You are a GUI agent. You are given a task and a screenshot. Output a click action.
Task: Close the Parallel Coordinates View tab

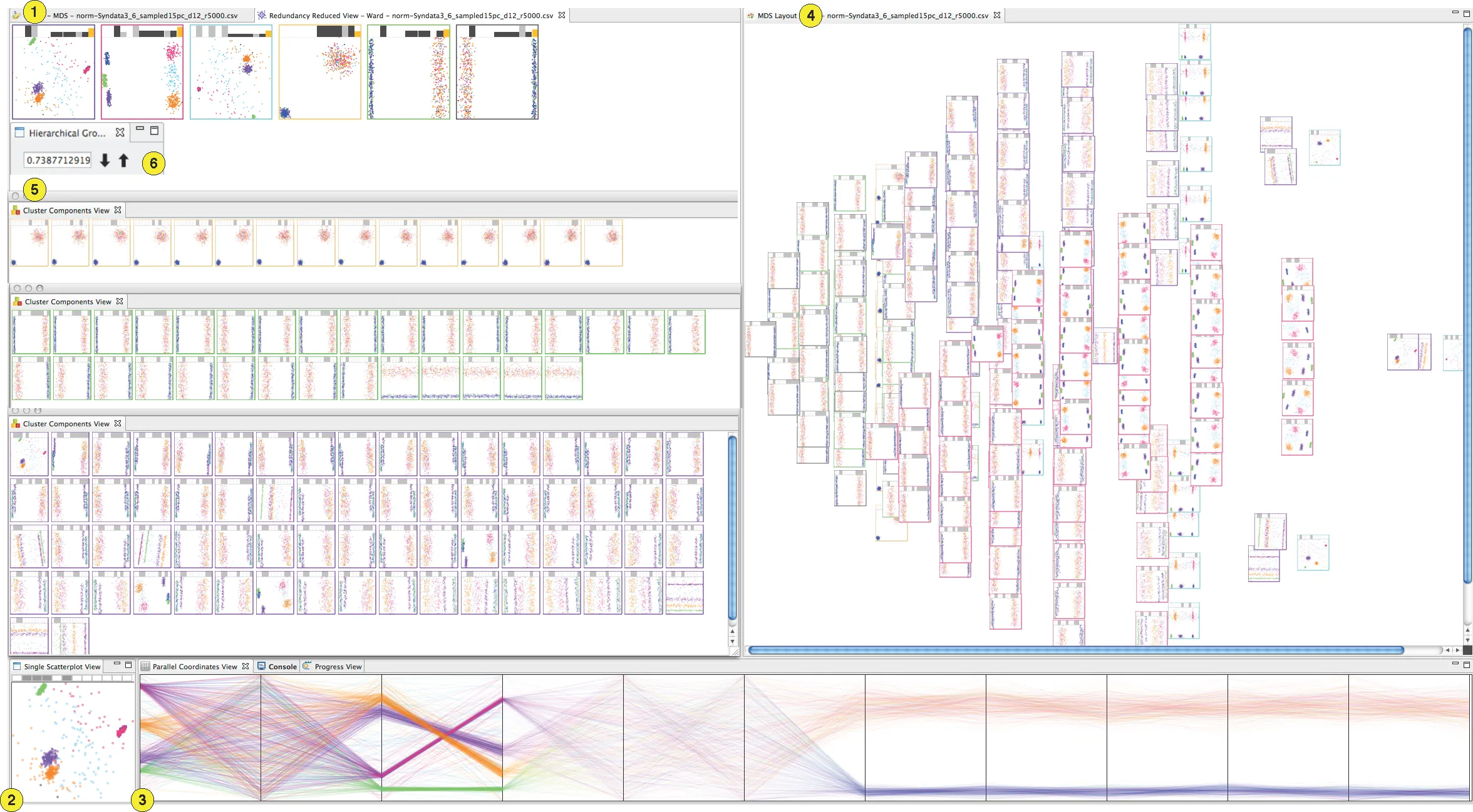[246, 666]
